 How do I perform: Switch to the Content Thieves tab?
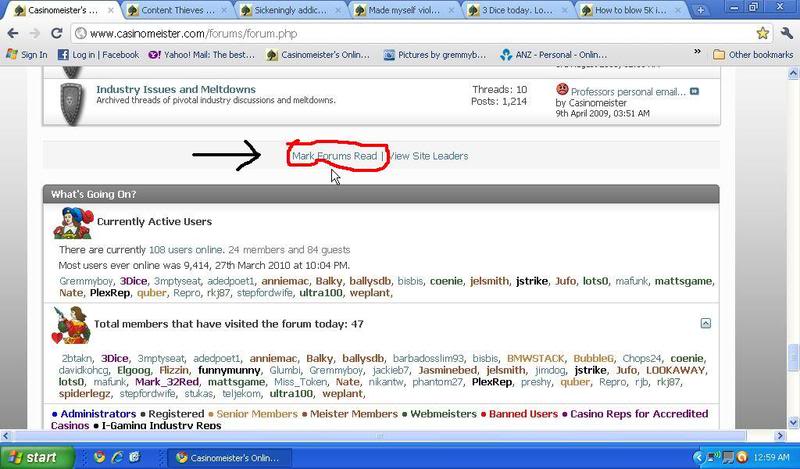[x=177, y=10]
